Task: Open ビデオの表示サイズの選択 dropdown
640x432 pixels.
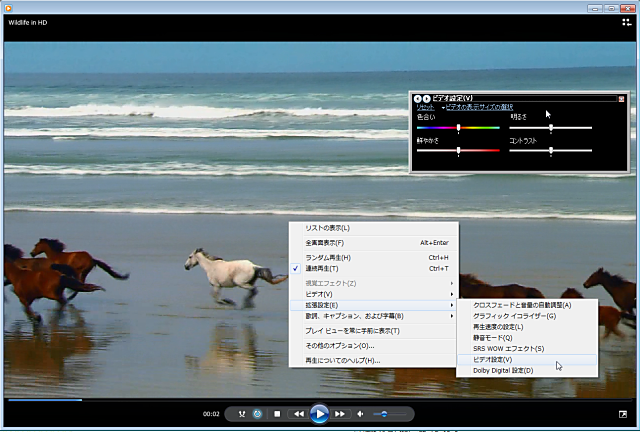Action: click(x=478, y=107)
